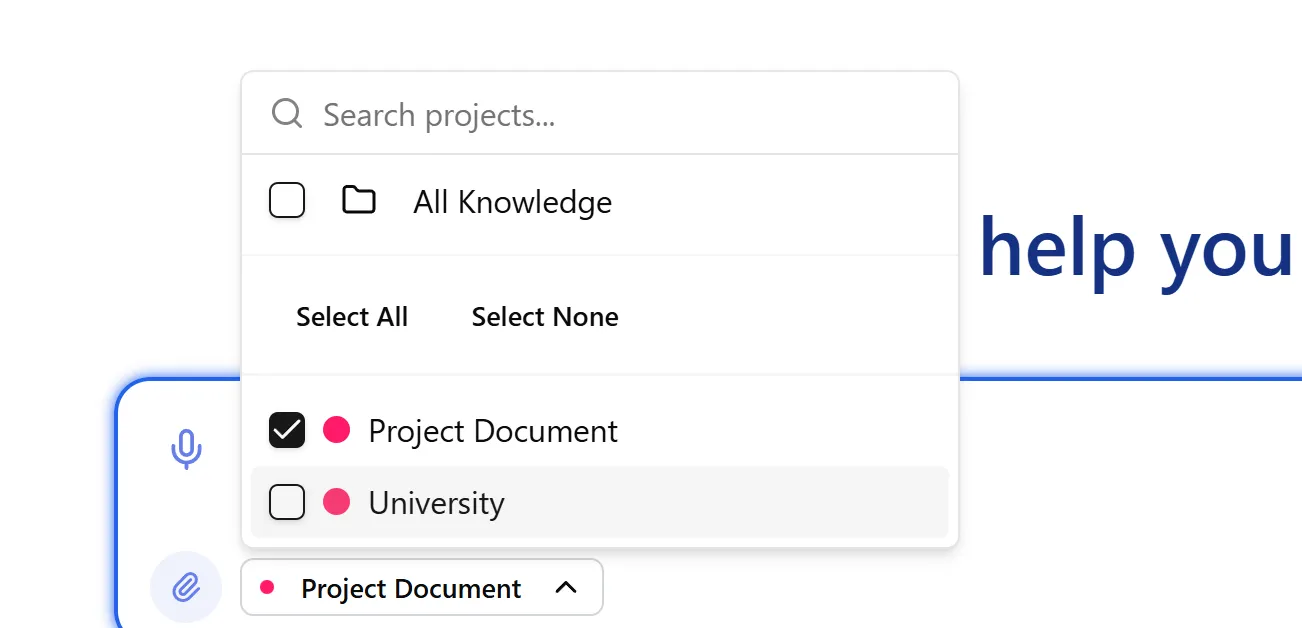Click the folder icon next to All Knowledge

[x=360, y=200]
